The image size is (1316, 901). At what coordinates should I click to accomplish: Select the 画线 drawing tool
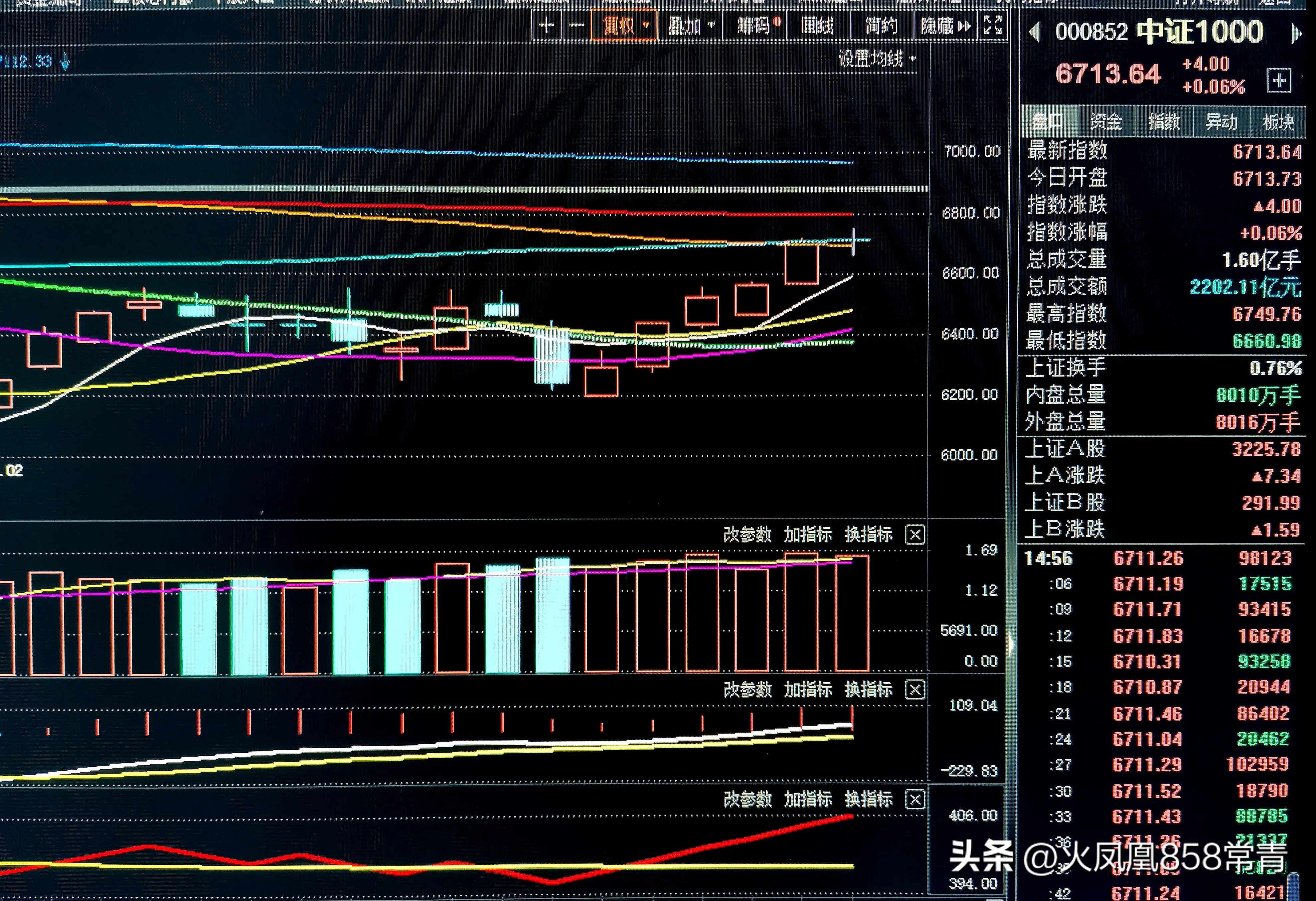click(817, 26)
